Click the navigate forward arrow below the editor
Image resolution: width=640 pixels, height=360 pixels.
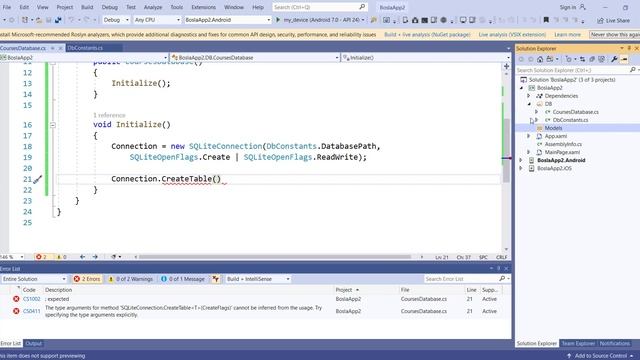coord(95,257)
